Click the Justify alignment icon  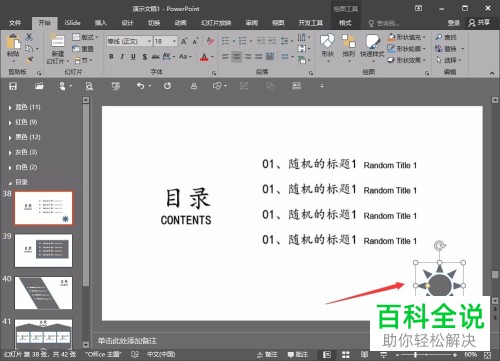[259, 57]
